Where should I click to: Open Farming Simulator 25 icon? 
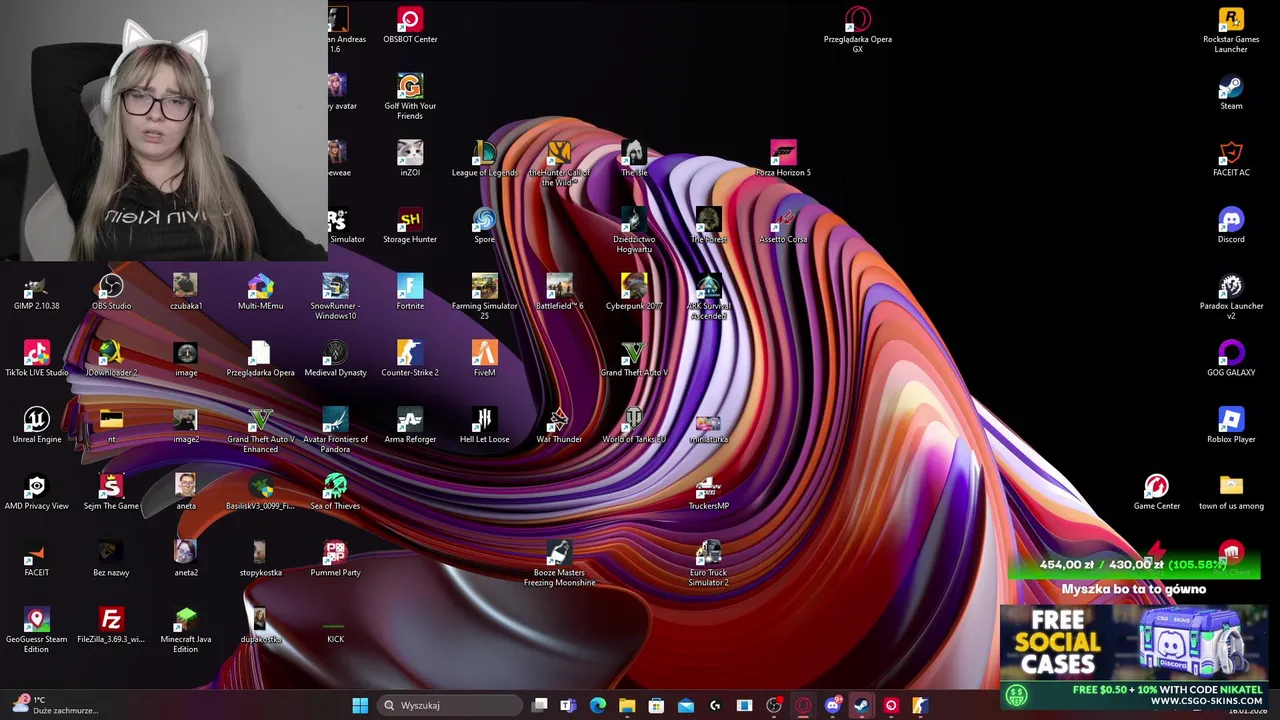(484, 297)
